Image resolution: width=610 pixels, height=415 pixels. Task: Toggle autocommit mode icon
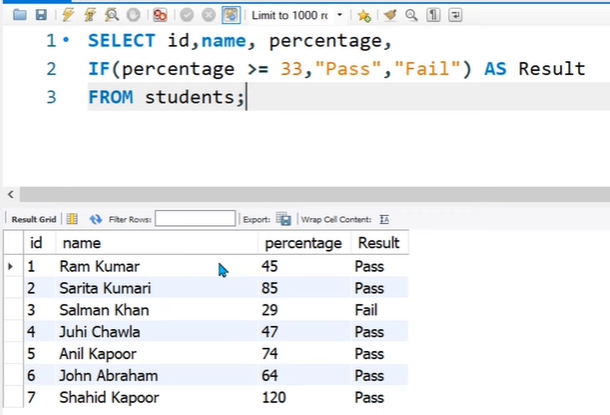tap(231, 15)
